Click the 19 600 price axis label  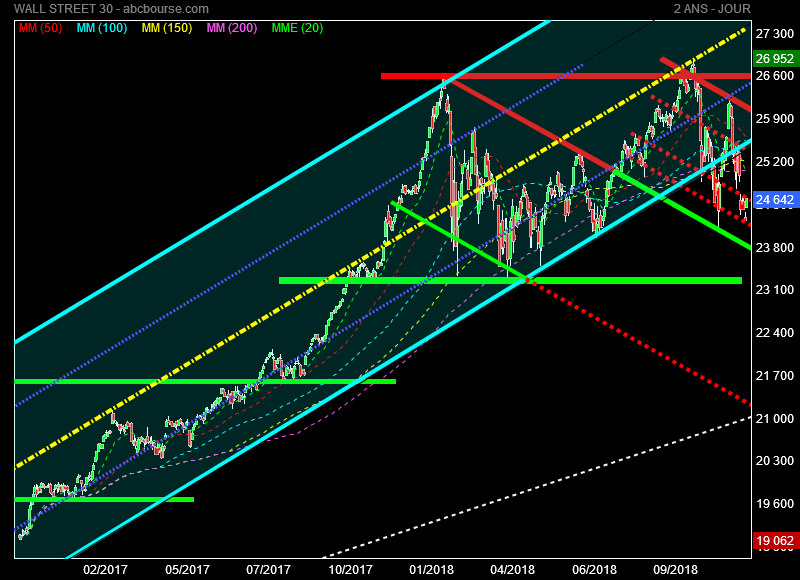coord(774,504)
